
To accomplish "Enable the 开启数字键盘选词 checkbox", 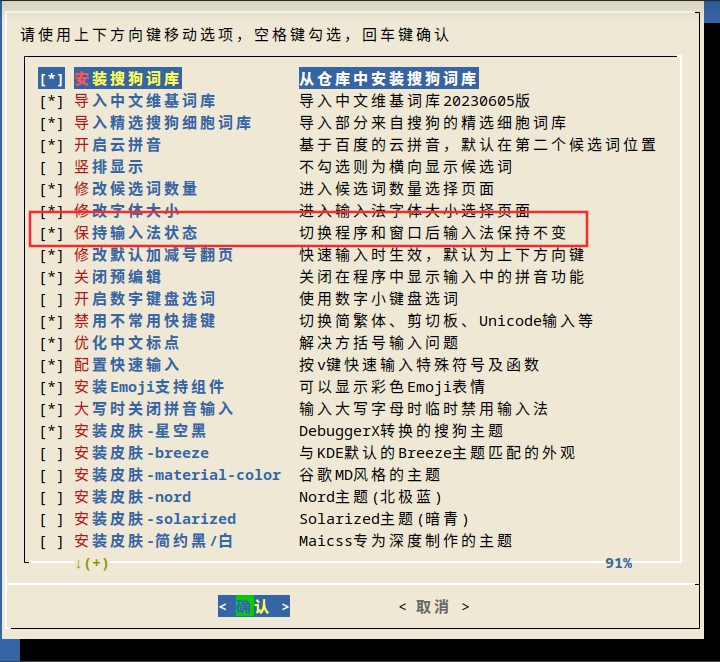I will click(x=51, y=299).
